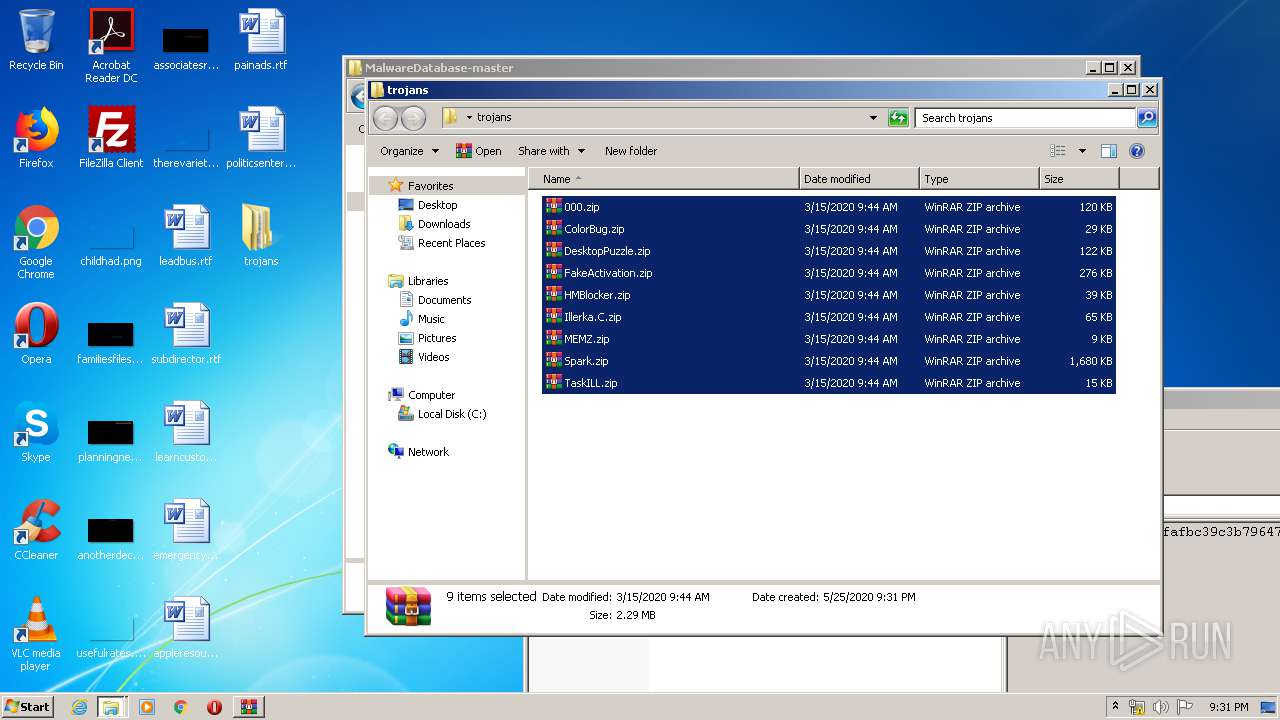Image resolution: width=1280 pixels, height=720 pixels.
Task: Sort files by Date modified column
Action: coord(859,179)
